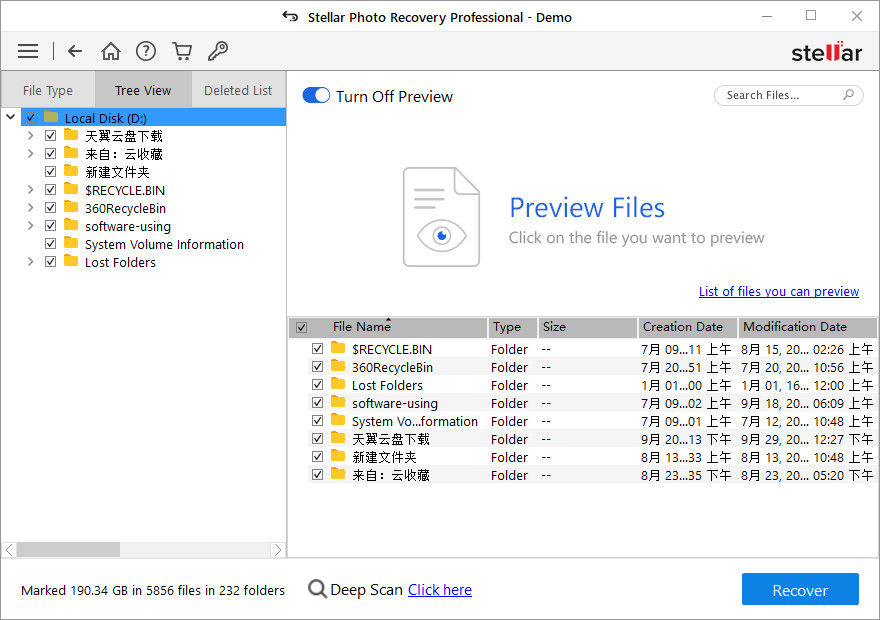880x620 pixels.
Task: Toggle the Turn Off Preview switch
Action: [x=316, y=95]
